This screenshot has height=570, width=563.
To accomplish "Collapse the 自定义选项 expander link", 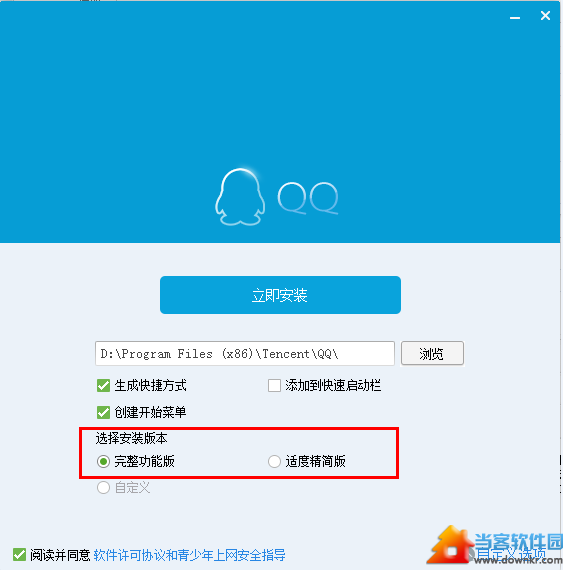I will (511, 554).
